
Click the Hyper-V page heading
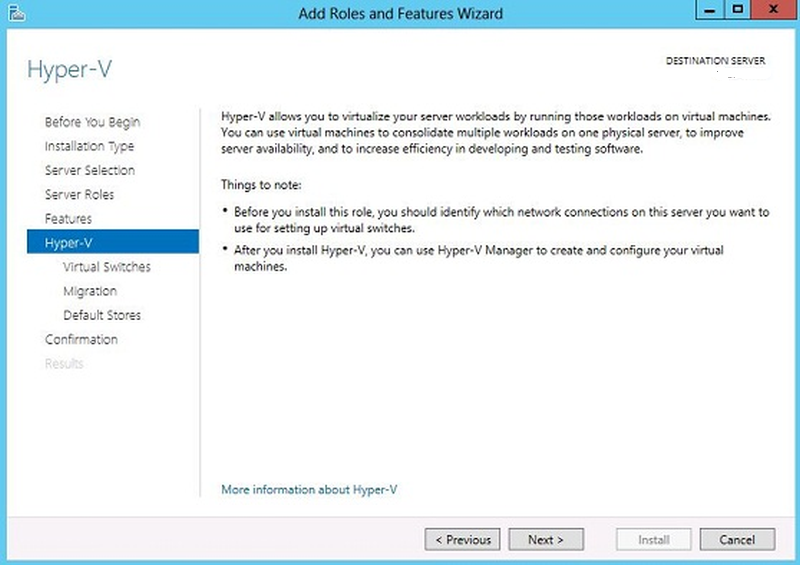click(x=69, y=69)
